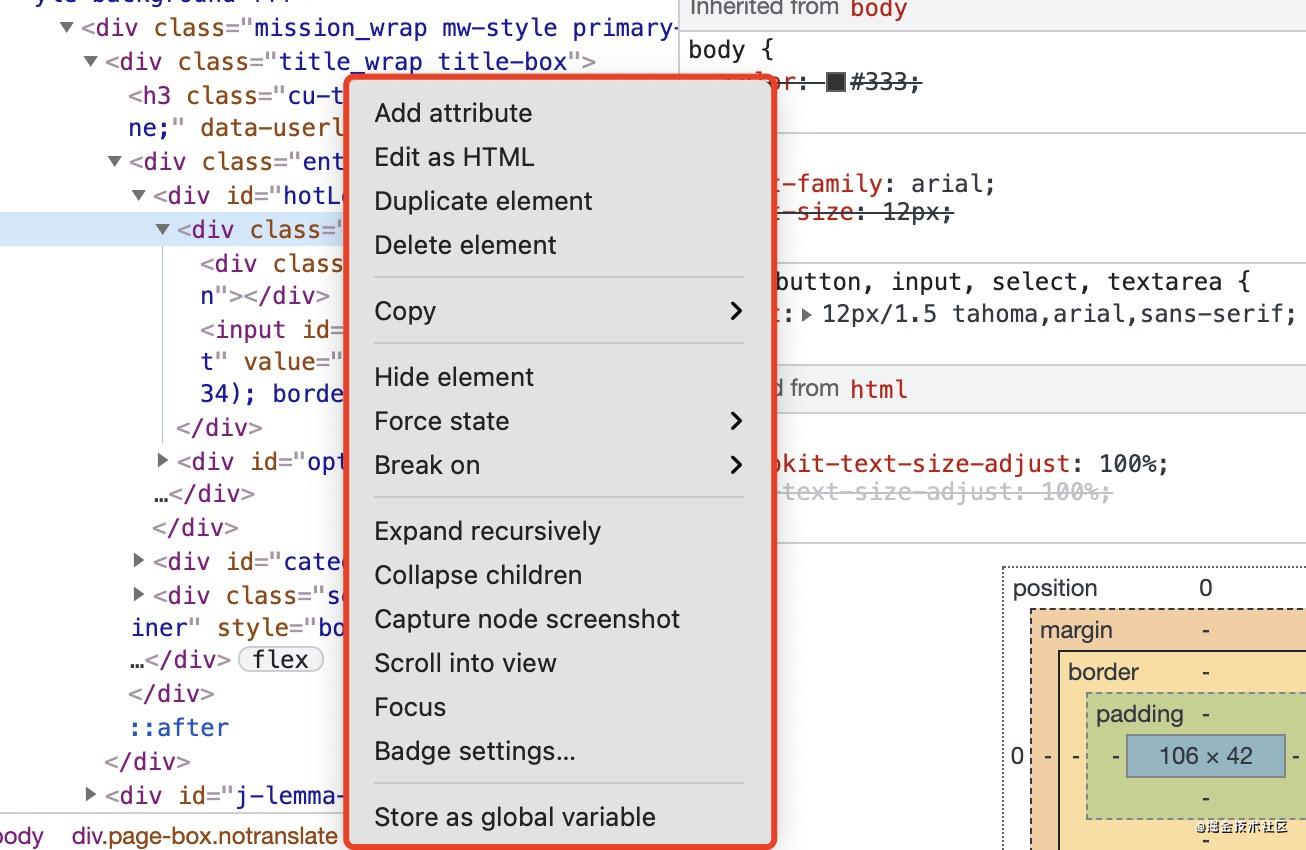Click the #333 color swatch
The image size is (1306, 850).
click(x=836, y=83)
